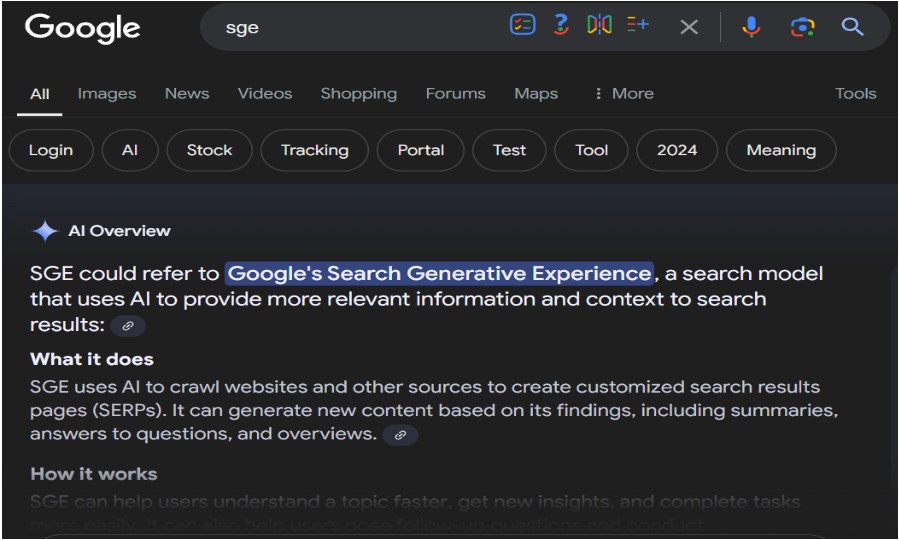The width and height of the screenshot is (899, 540).
Task: Click the green split-compare icon
Action: tap(599, 25)
